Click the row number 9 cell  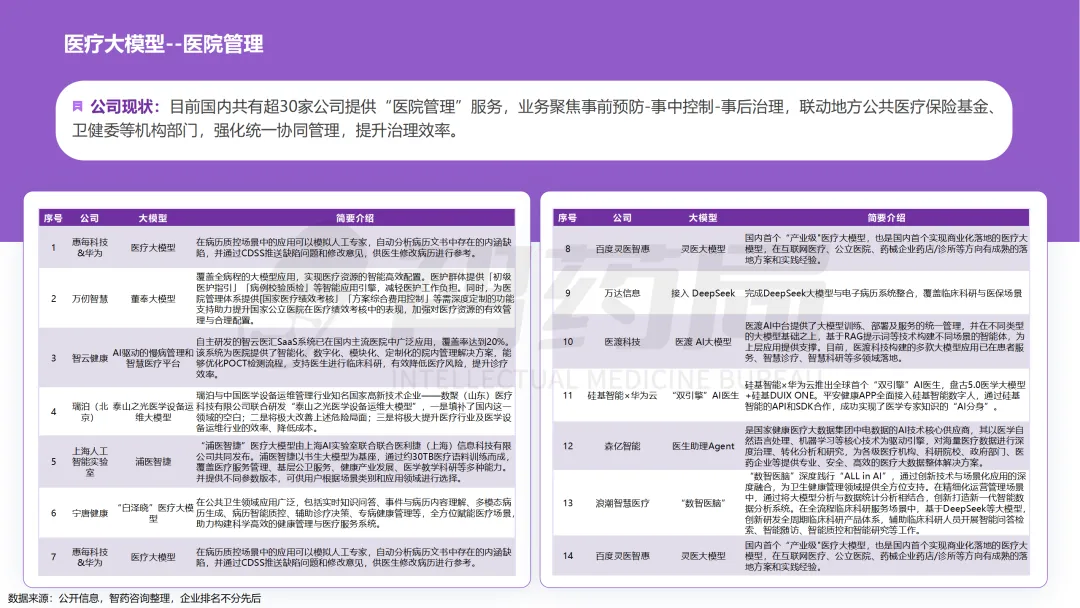tap(568, 293)
